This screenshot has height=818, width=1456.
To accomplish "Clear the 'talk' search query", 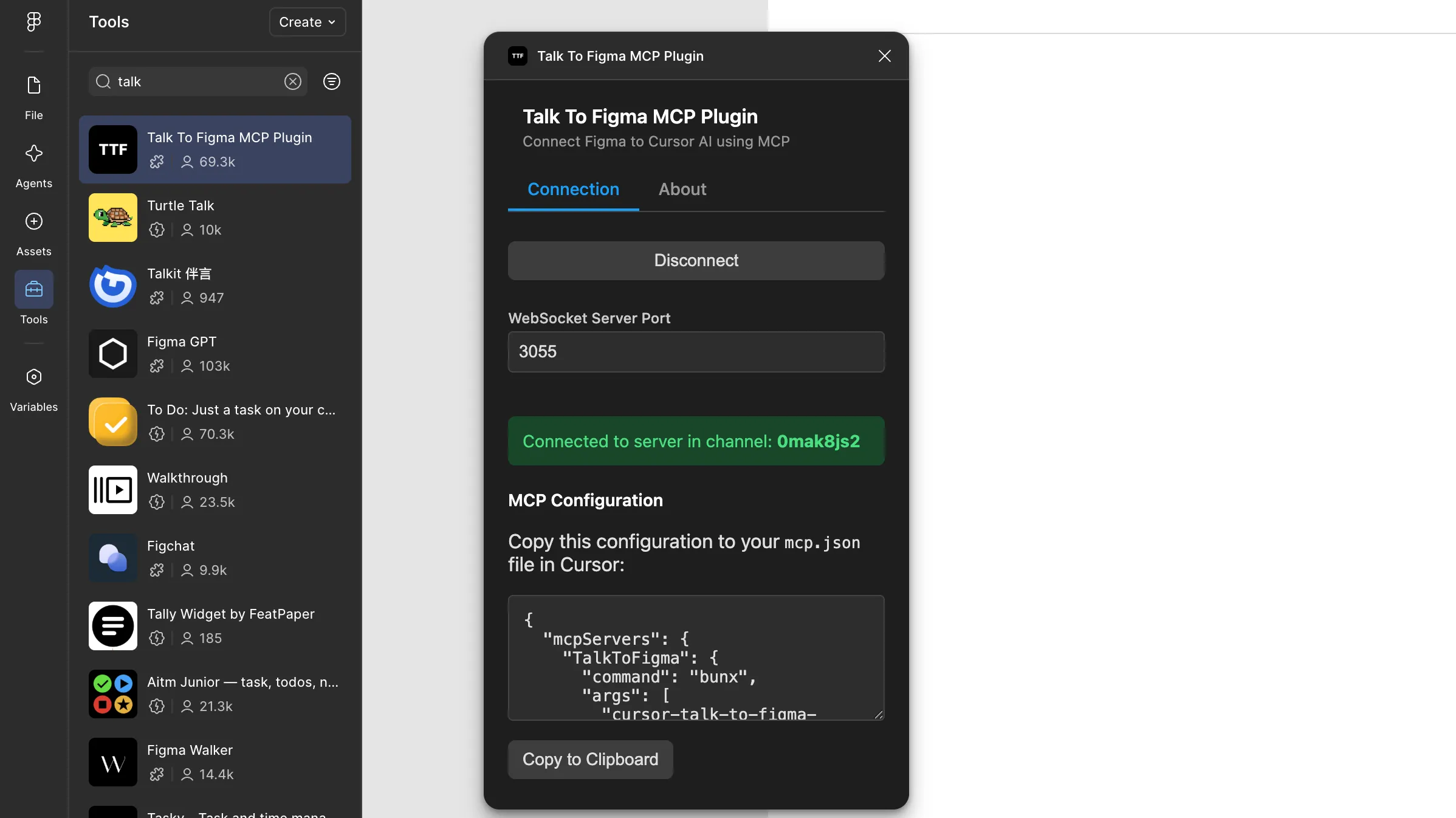I will pyautogui.click(x=293, y=81).
